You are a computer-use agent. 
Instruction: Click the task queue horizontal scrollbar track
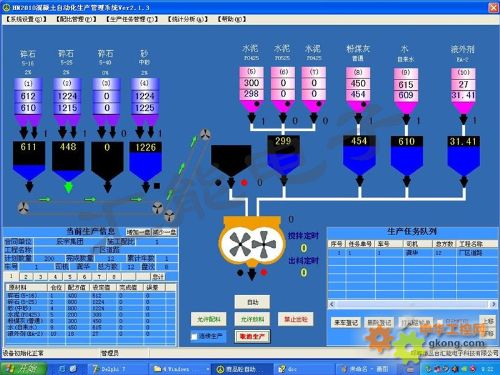coord(412,304)
